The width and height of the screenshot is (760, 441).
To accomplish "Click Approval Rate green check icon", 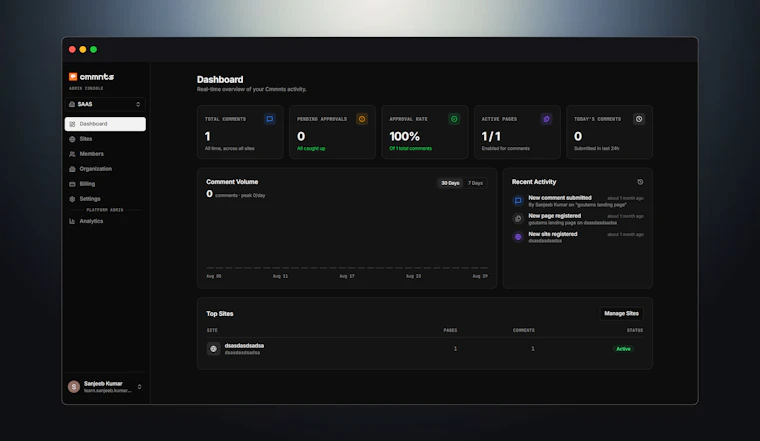I will pyautogui.click(x=454, y=119).
